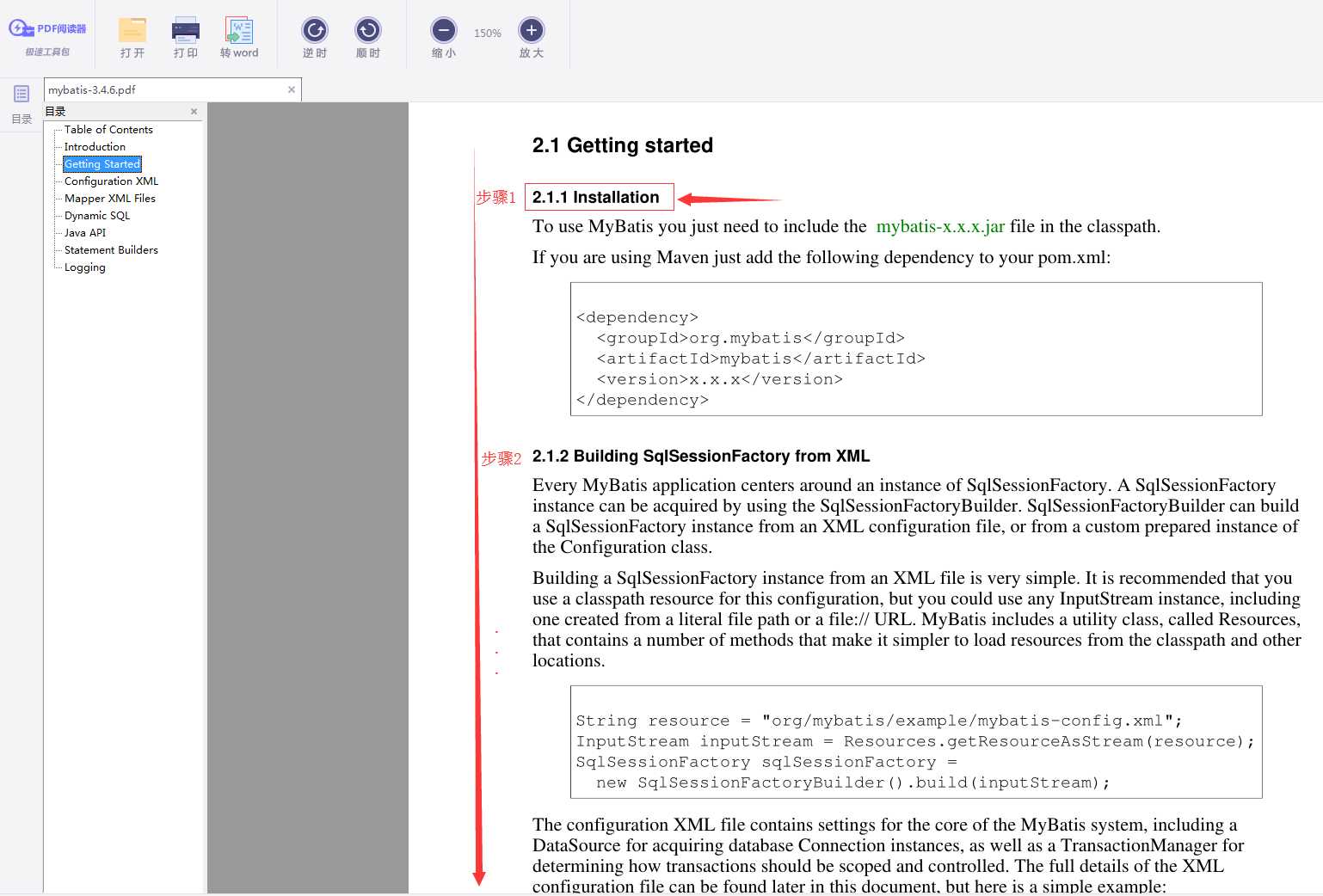The height and width of the screenshot is (896, 1323).
Task: Jump to Introduction in outline
Action: (x=95, y=146)
